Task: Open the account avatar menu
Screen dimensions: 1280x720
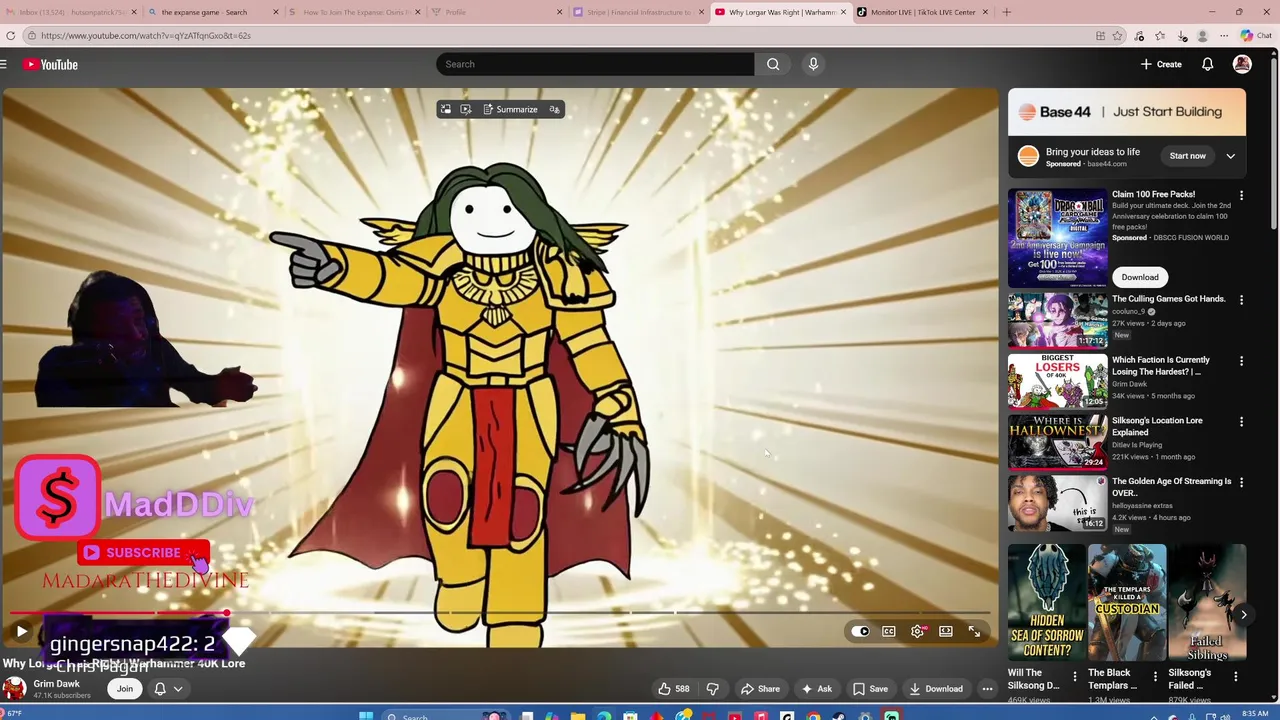Action: [x=1242, y=64]
